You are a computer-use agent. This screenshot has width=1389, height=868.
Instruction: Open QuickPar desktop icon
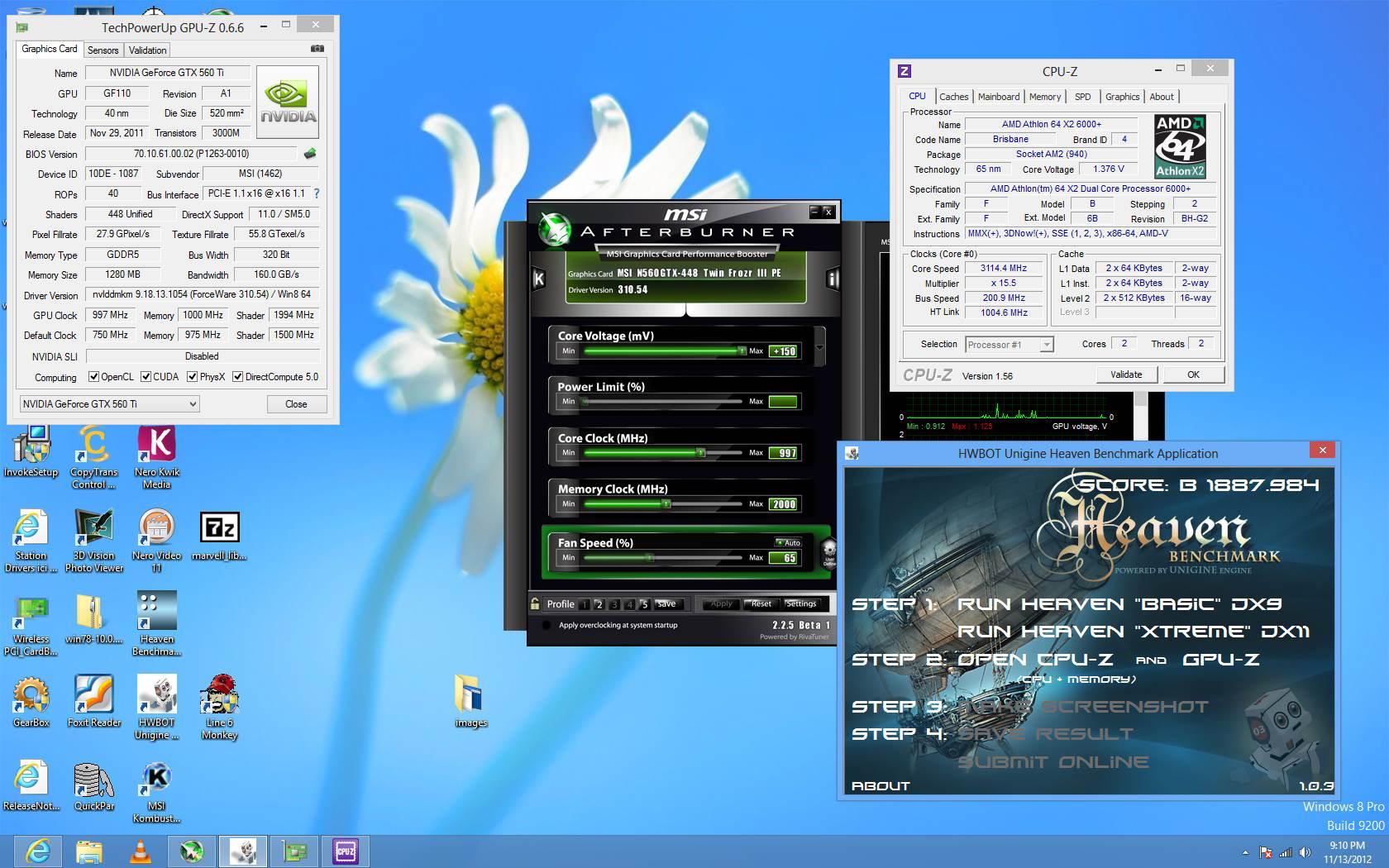[93, 785]
